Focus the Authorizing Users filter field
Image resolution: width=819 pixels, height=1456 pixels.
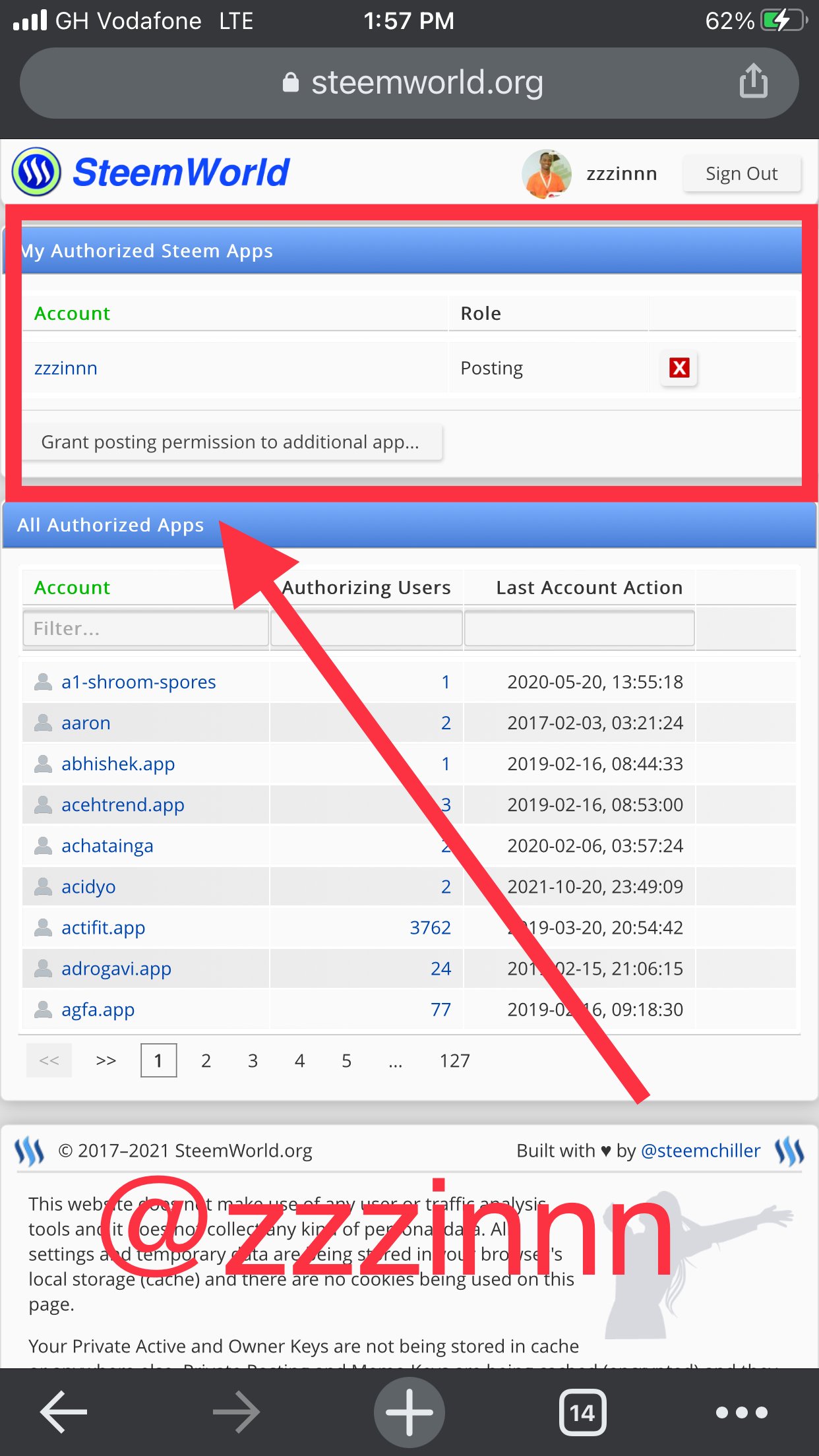click(366, 628)
